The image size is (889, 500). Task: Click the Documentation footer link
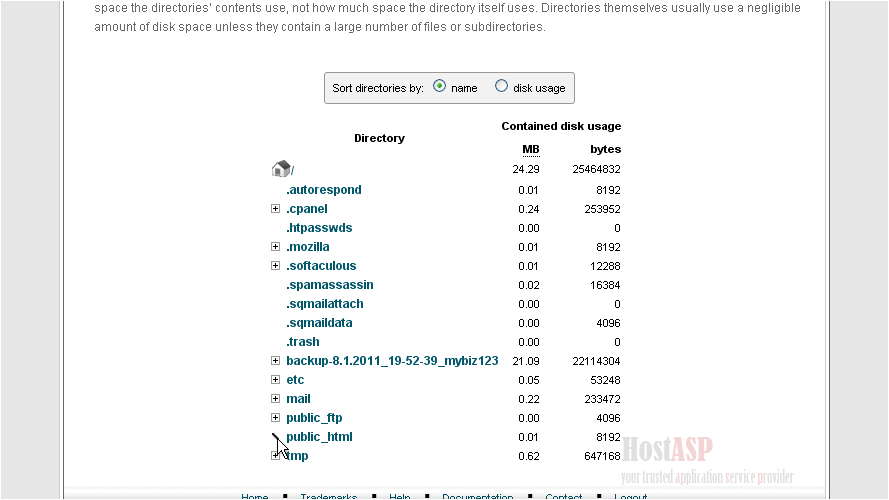coord(477,496)
